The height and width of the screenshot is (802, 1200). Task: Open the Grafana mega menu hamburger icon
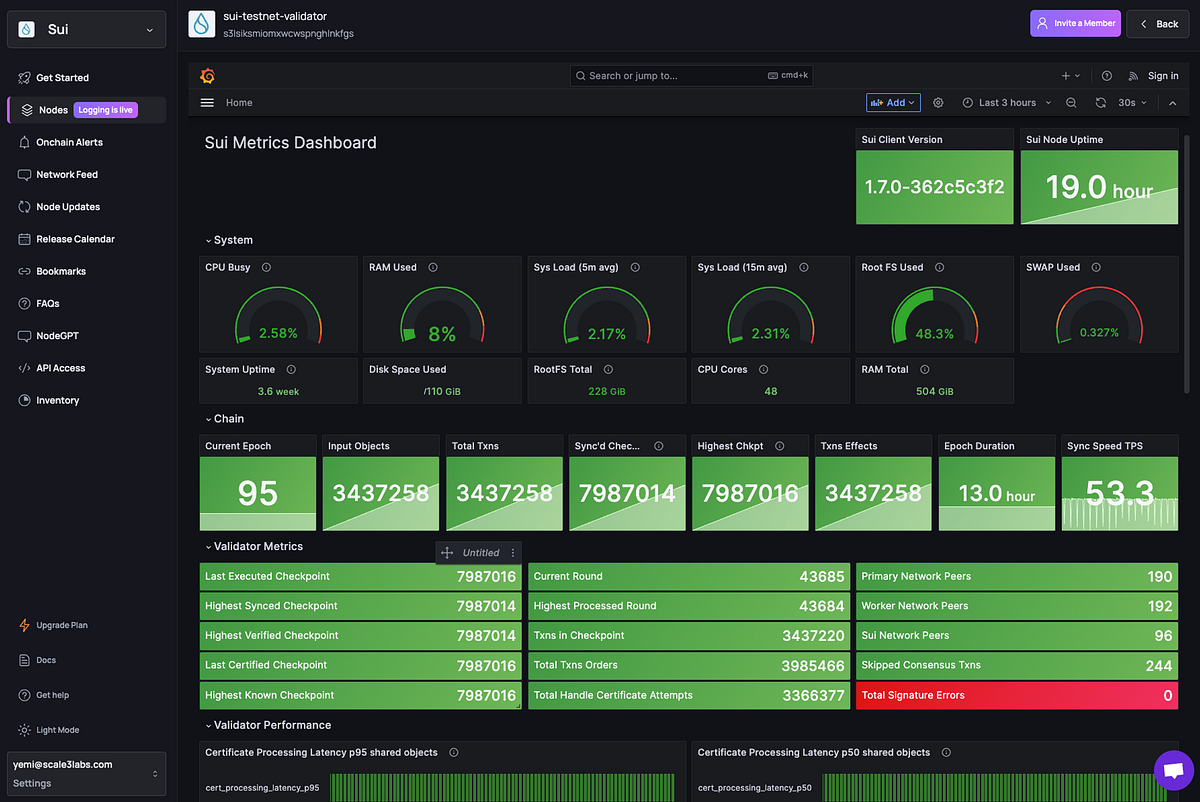tap(206, 102)
